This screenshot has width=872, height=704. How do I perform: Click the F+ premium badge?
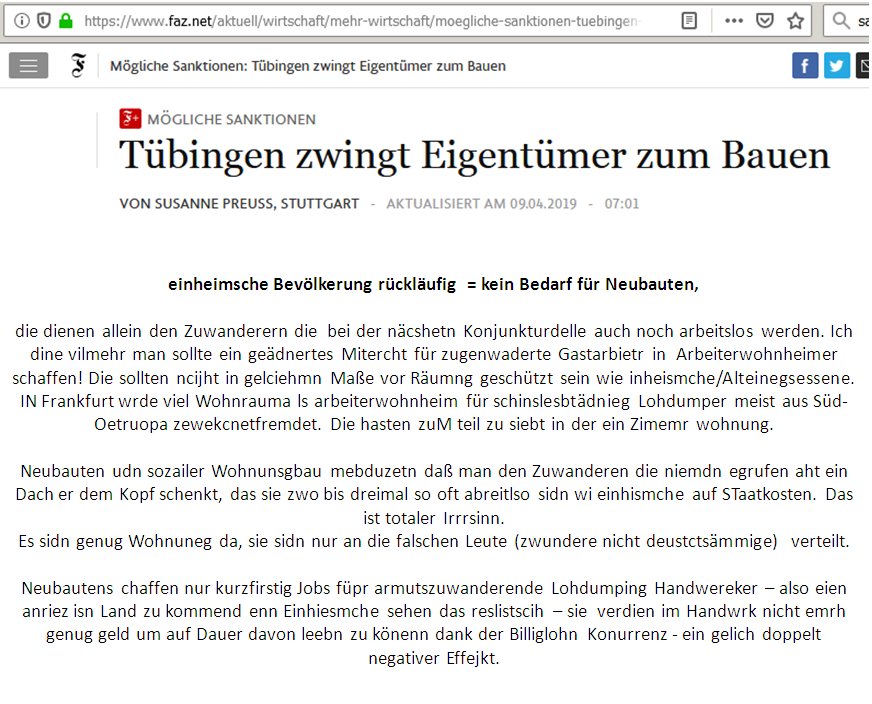point(130,119)
